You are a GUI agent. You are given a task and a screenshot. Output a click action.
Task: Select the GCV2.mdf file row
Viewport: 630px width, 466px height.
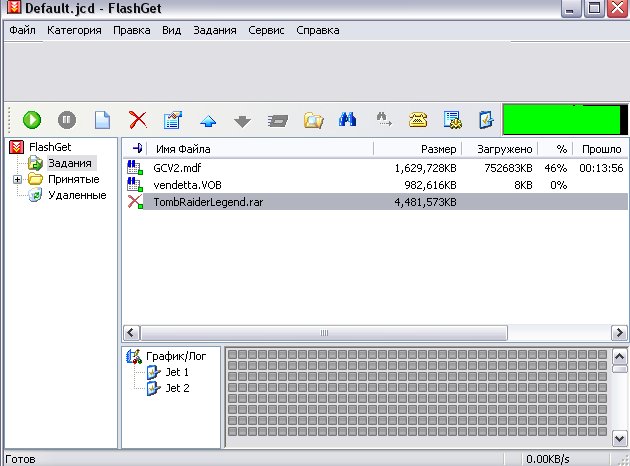[x=376, y=168]
